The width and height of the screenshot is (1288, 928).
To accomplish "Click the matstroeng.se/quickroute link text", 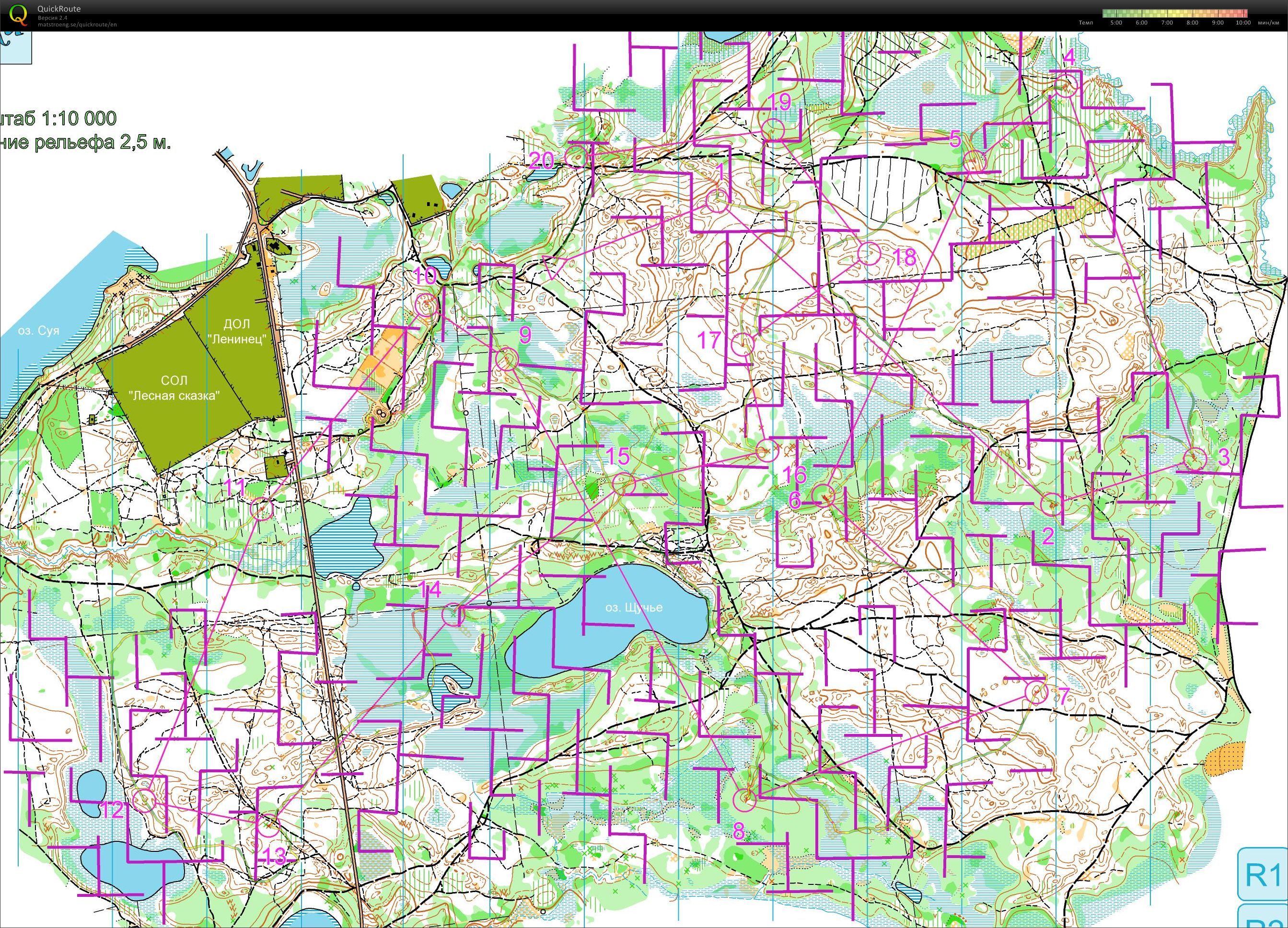I will coord(77,24).
